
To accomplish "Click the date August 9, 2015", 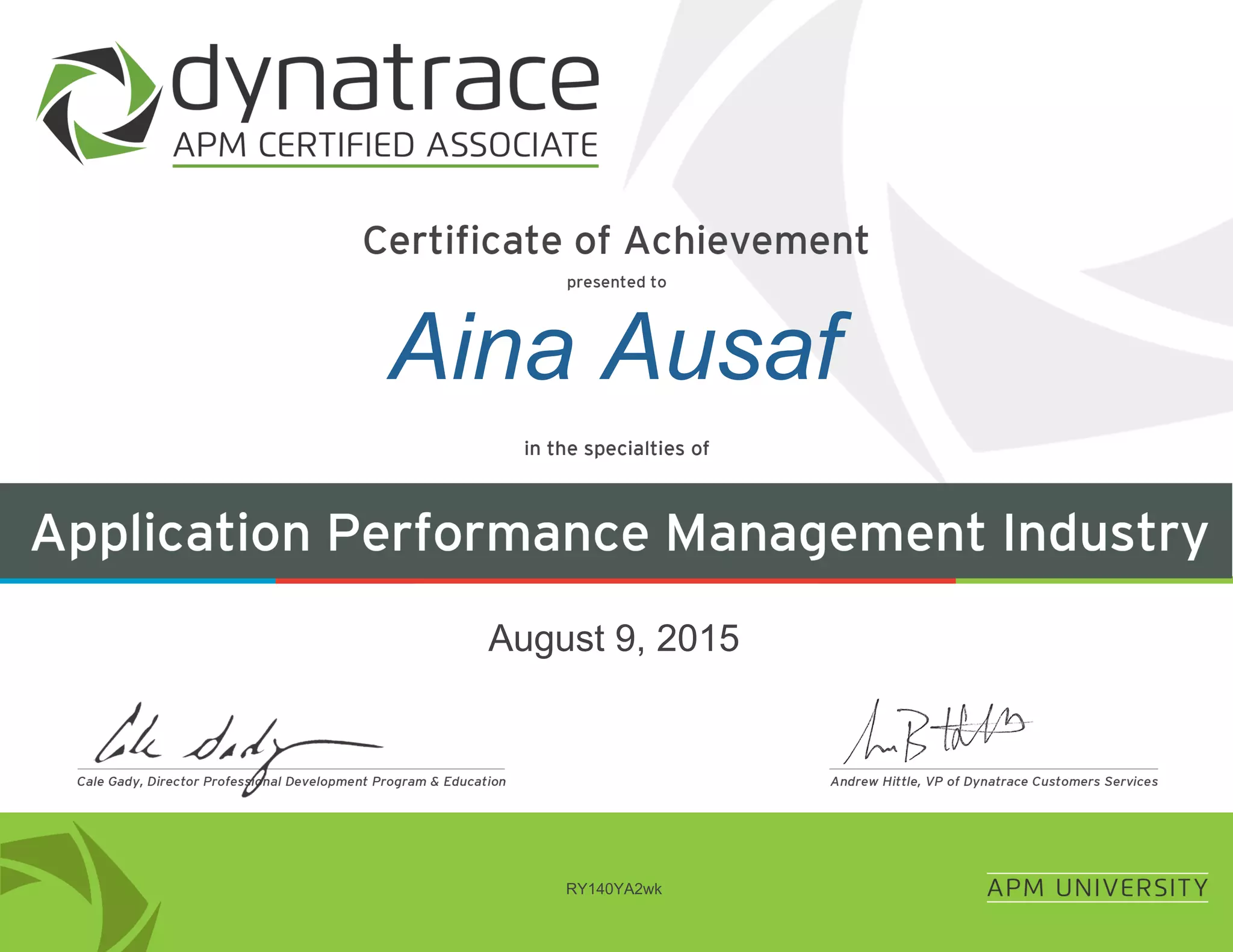I will click(x=613, y=638).
